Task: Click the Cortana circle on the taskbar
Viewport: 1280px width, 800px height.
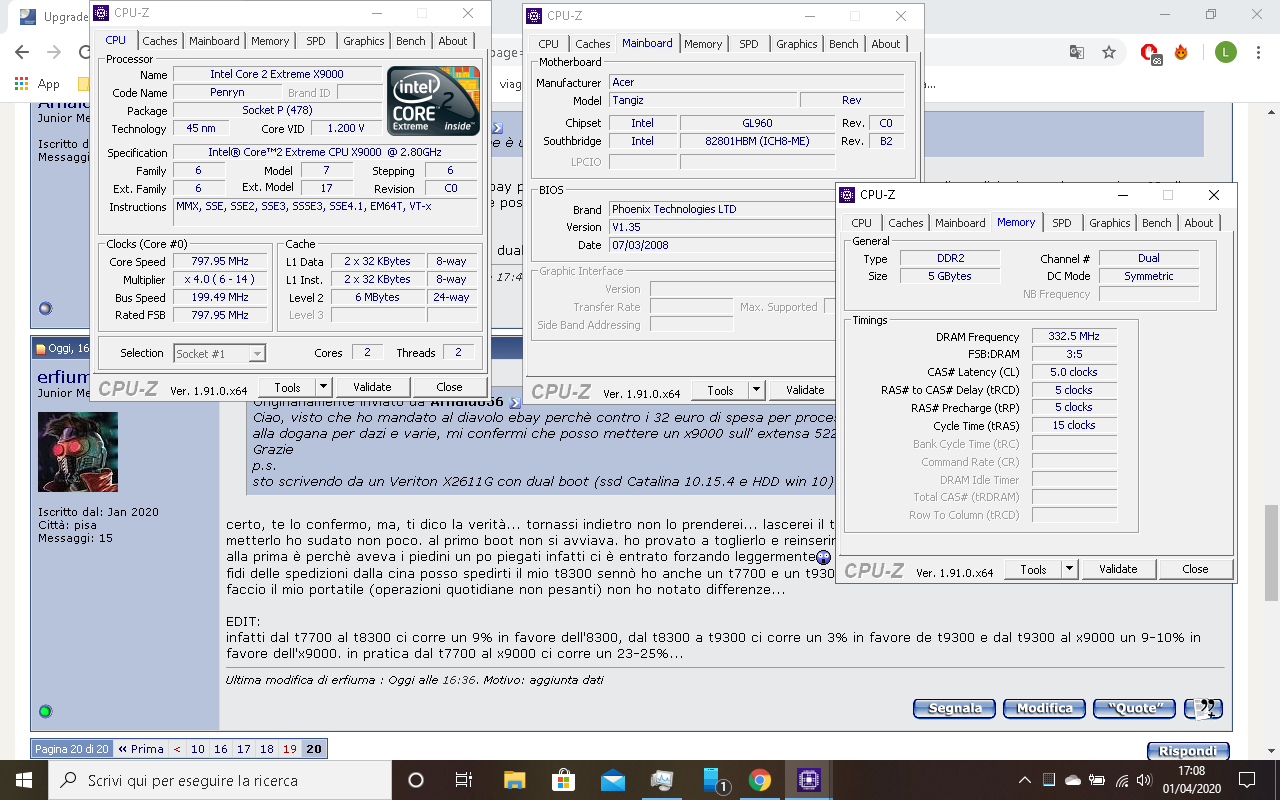Action: (x=416, y=780)
